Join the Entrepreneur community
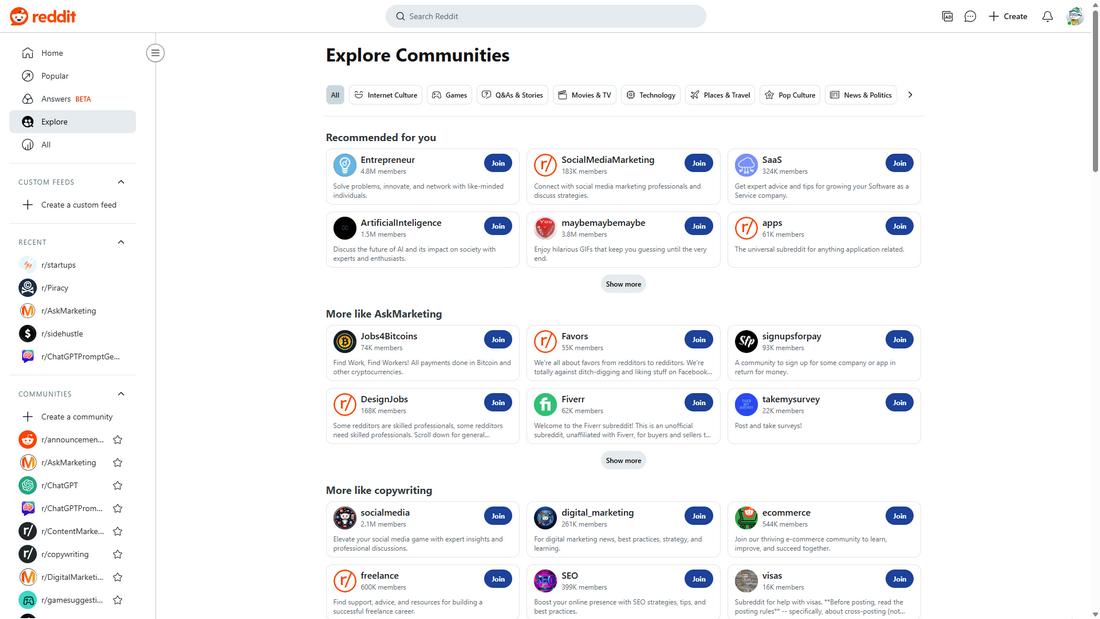 (x=498, y=163)
